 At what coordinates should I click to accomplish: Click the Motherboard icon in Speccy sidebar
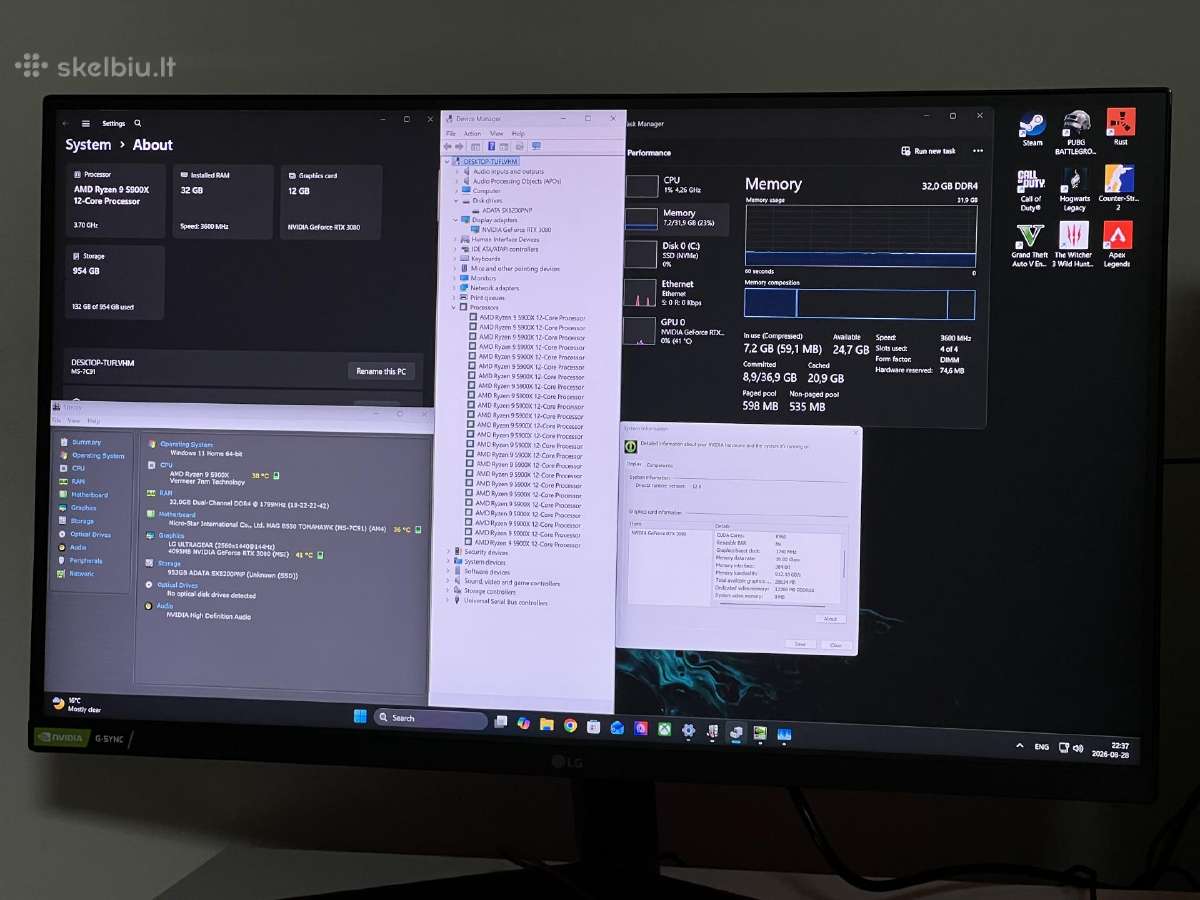[64, 494]
